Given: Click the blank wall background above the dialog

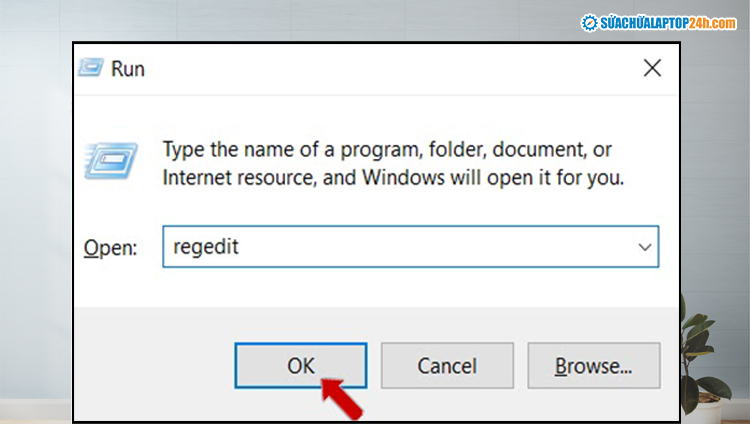Looking at the screenshot, I should [x=300, y=20].
